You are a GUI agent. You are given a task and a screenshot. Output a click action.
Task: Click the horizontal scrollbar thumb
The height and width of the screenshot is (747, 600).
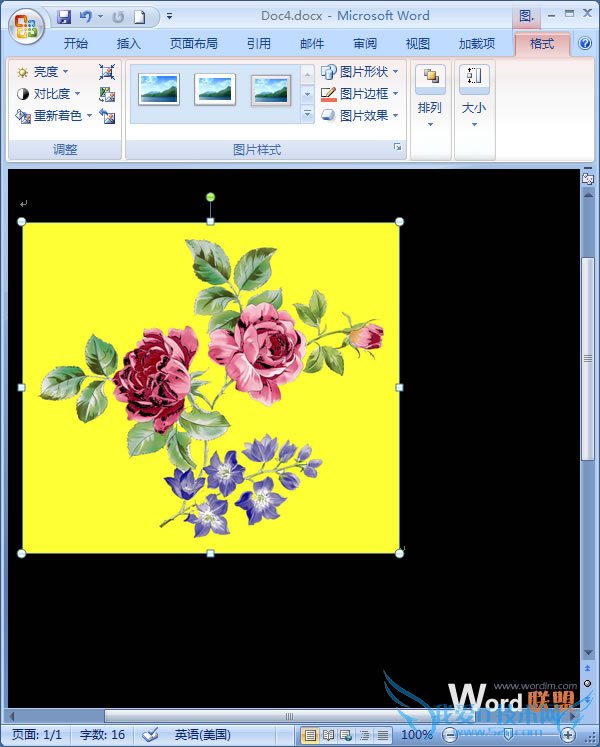[x=289, y=716]
